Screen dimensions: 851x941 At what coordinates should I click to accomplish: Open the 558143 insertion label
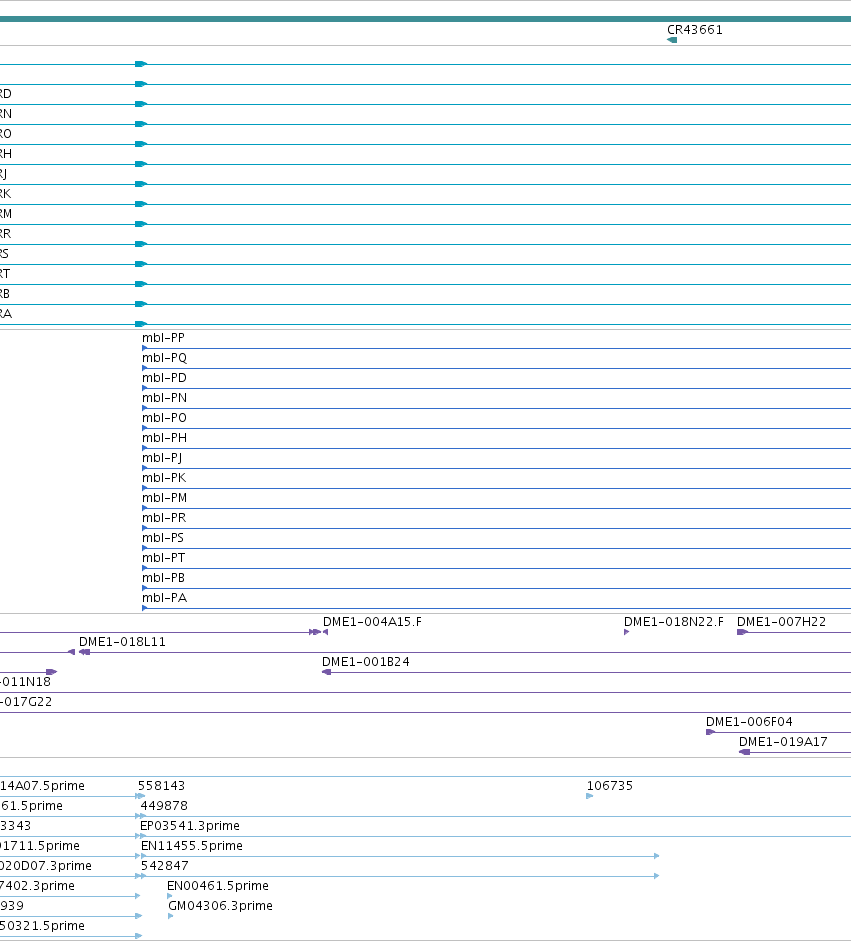[161, 786]
